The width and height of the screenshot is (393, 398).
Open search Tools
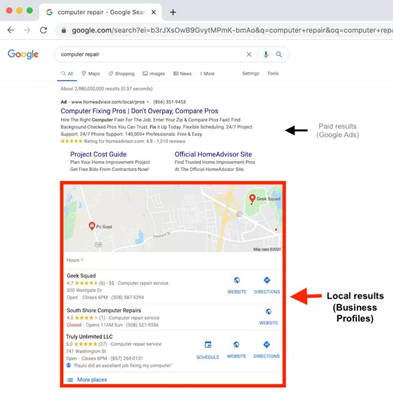tap(273, 73)
